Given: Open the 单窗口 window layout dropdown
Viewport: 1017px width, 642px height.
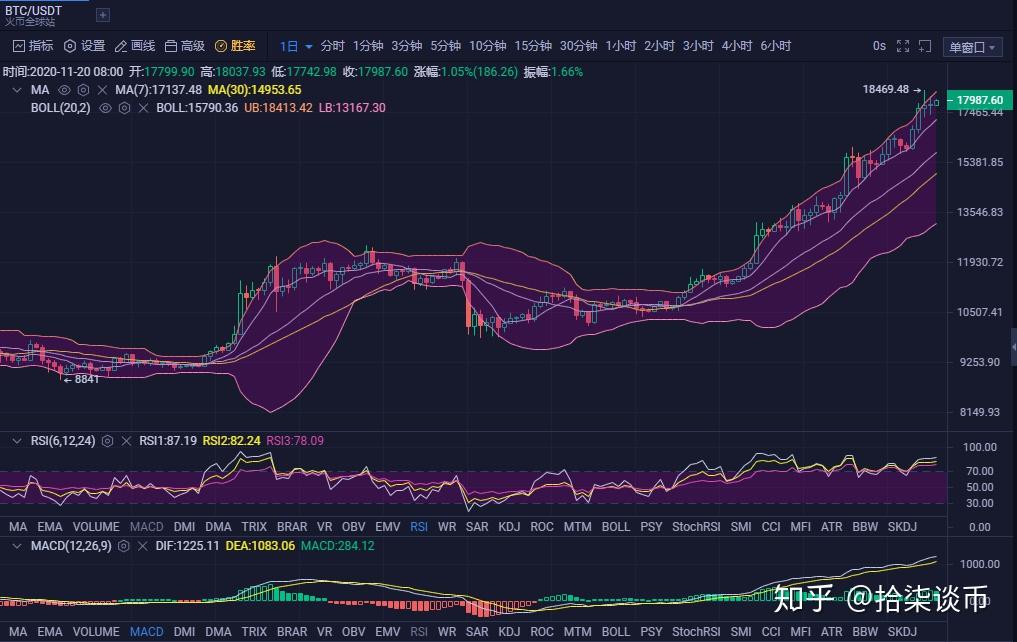Looking at the screenshot, I should coord(972,47).
